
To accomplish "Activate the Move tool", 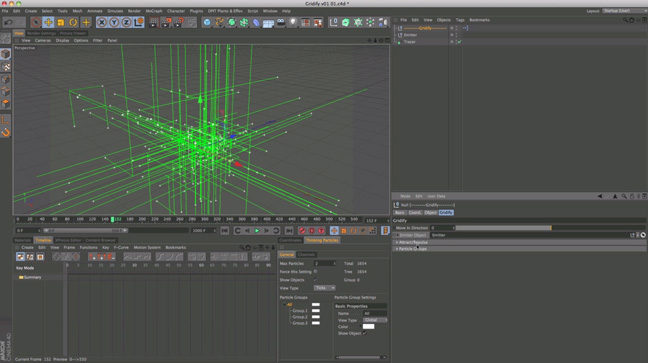I will [48, 22].
